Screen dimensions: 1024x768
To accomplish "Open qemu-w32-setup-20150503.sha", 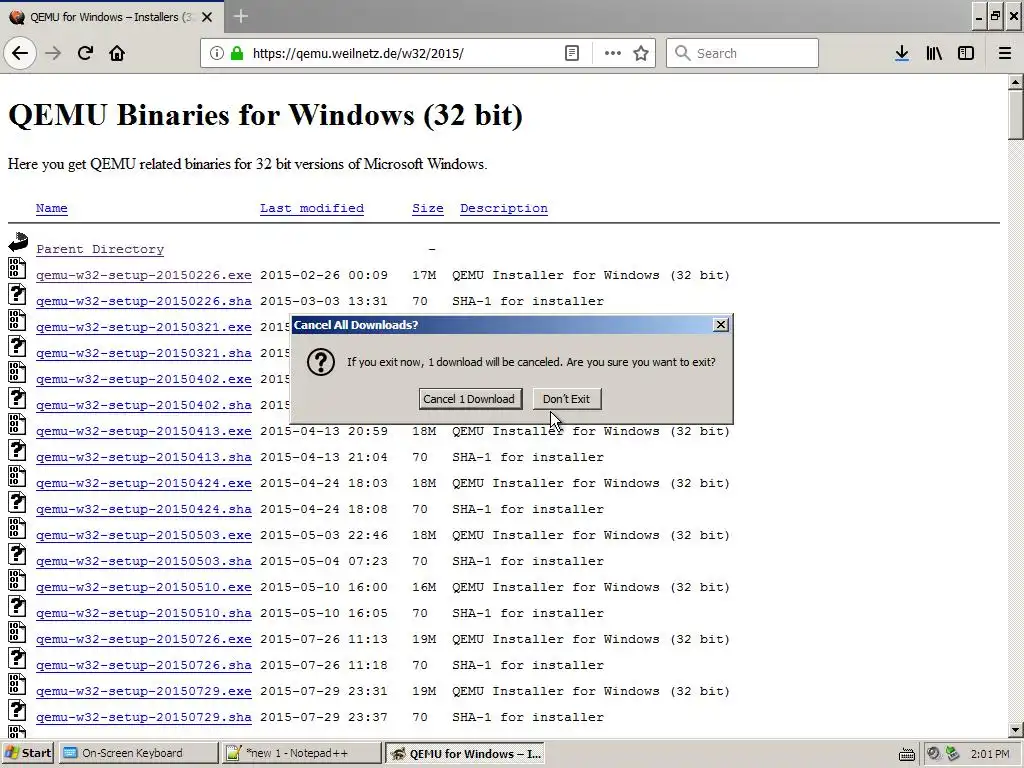I will tap(144, 561).
